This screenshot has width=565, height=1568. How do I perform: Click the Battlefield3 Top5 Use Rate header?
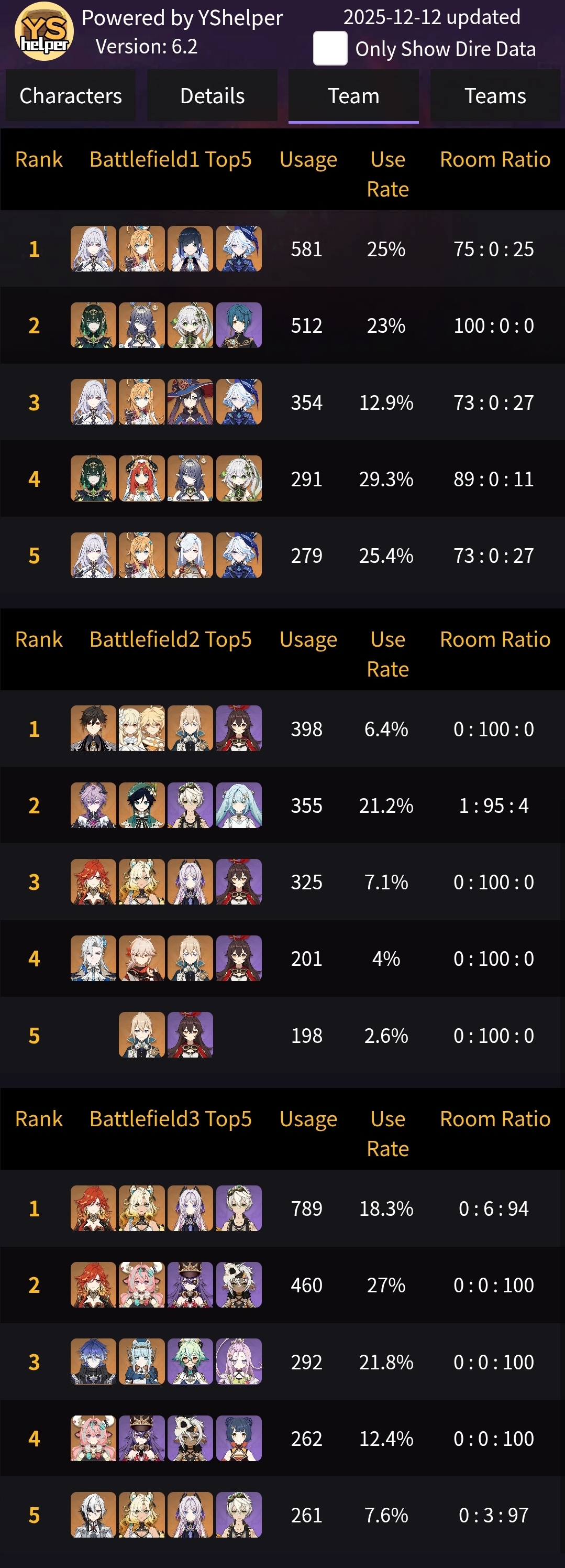387,1134
